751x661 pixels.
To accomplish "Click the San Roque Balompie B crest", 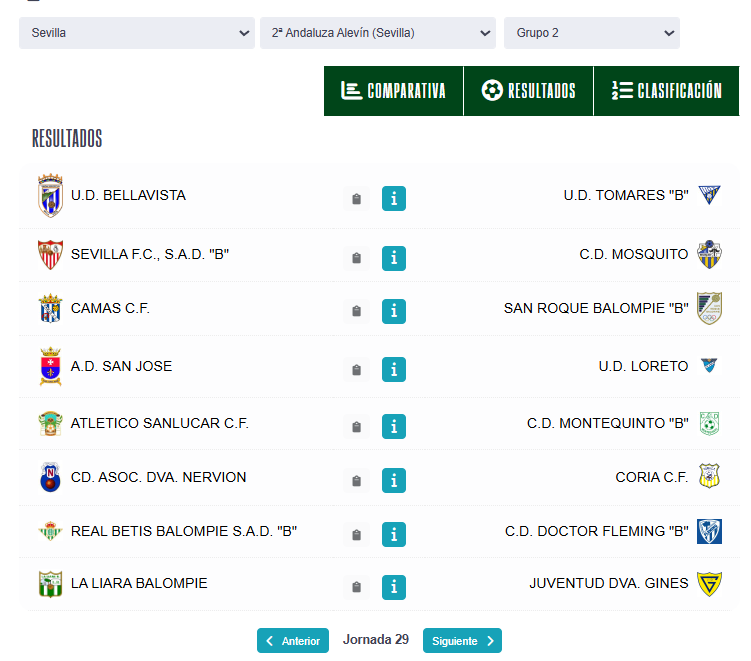I will (x=709, y=308).
